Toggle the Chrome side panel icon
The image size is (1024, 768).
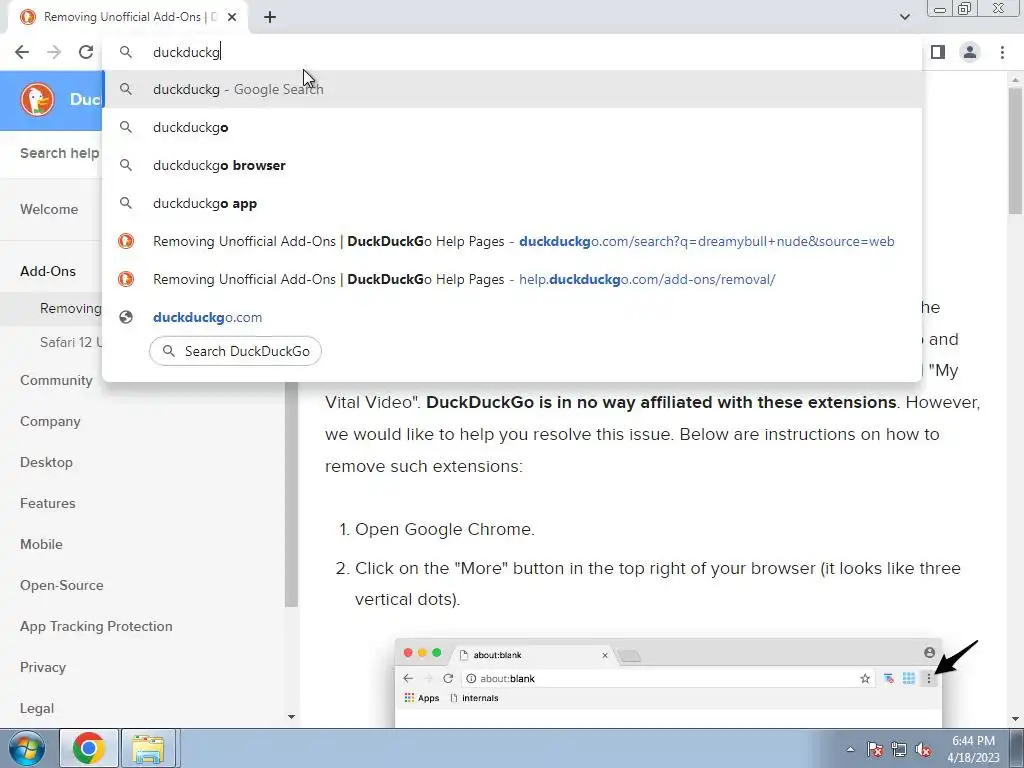point(938,52)
